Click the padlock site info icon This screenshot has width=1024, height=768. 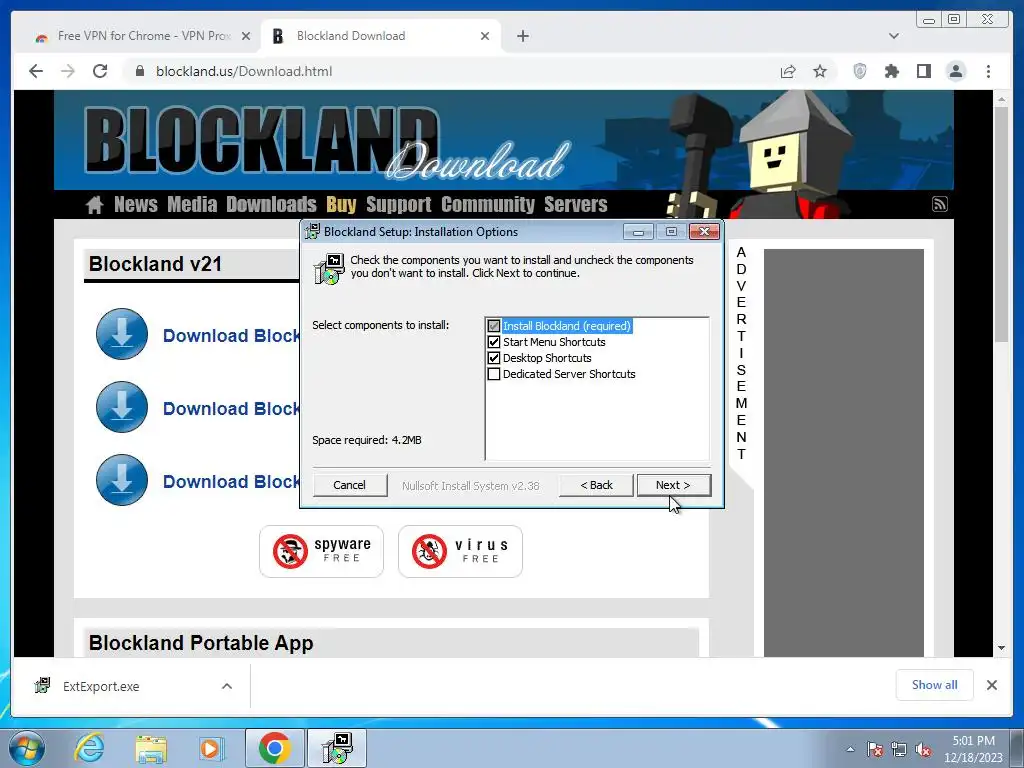[139, 71]
